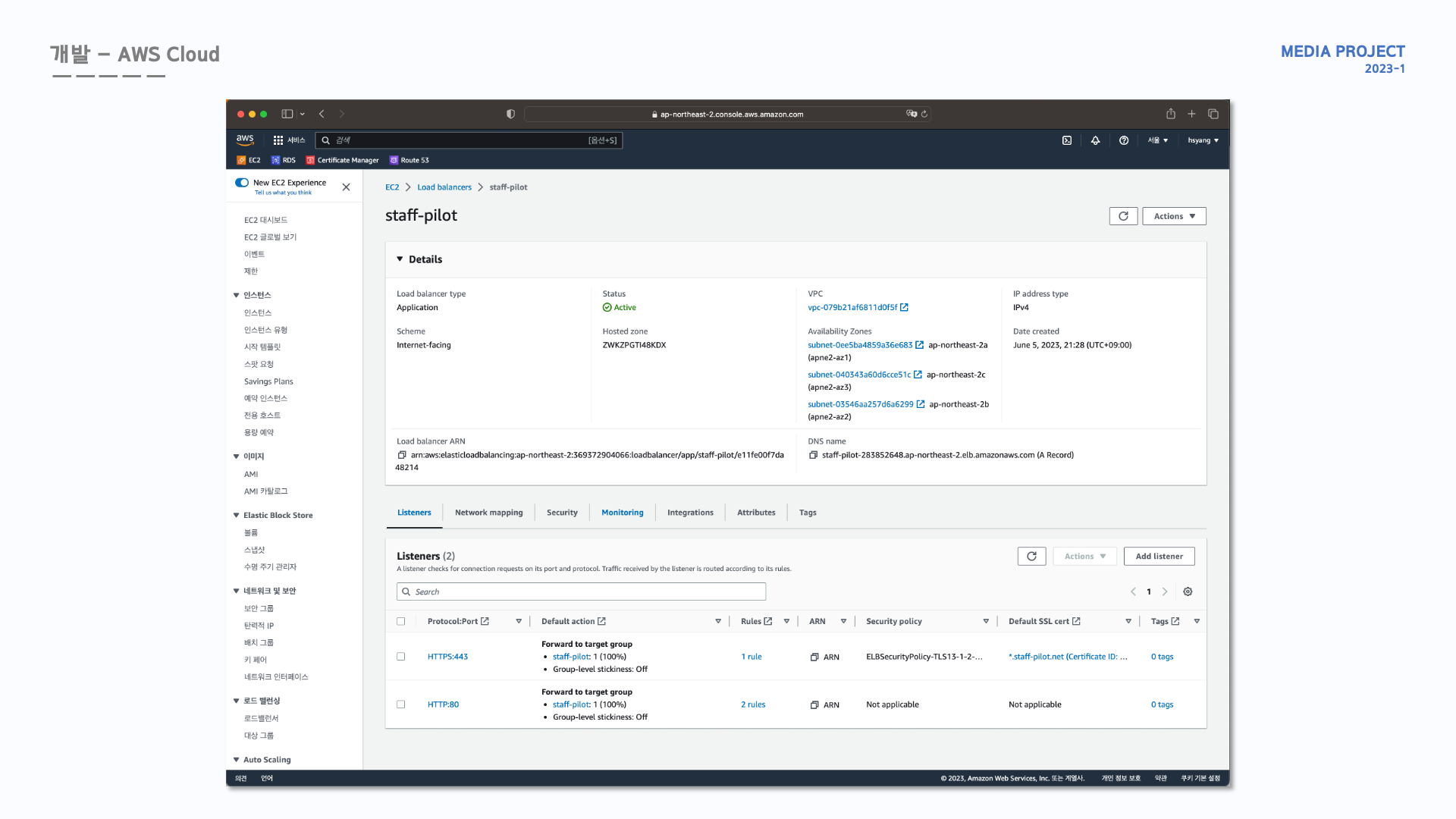Image resolution: width=1456 pixels, height=819 pixels.
Task: Switch to the Monitoring tab
Action: point(622,513)
